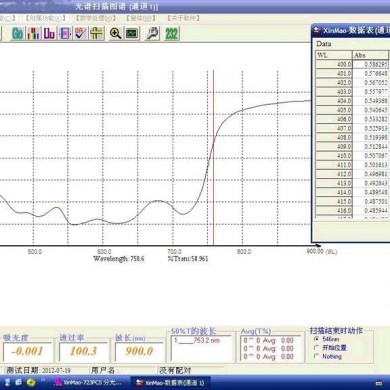
Task: Click the transmittance value 100.3 field
Action: [x=83, y=351]
